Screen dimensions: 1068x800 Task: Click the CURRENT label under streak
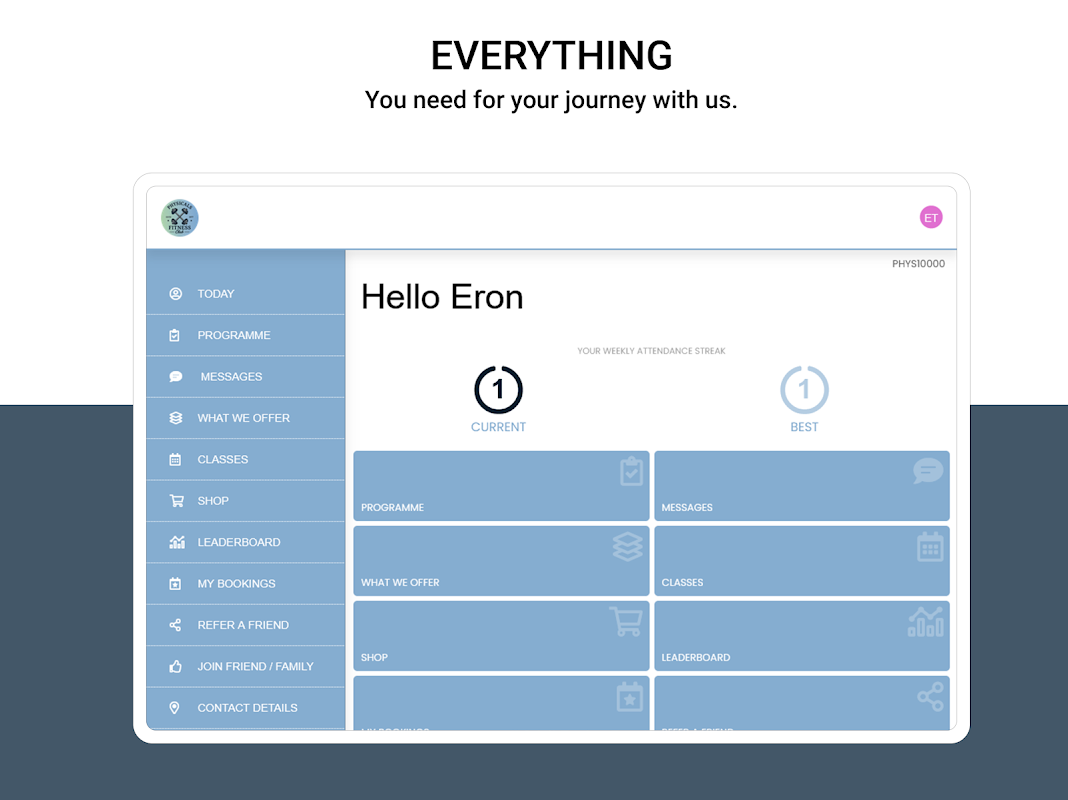(499, 427)
